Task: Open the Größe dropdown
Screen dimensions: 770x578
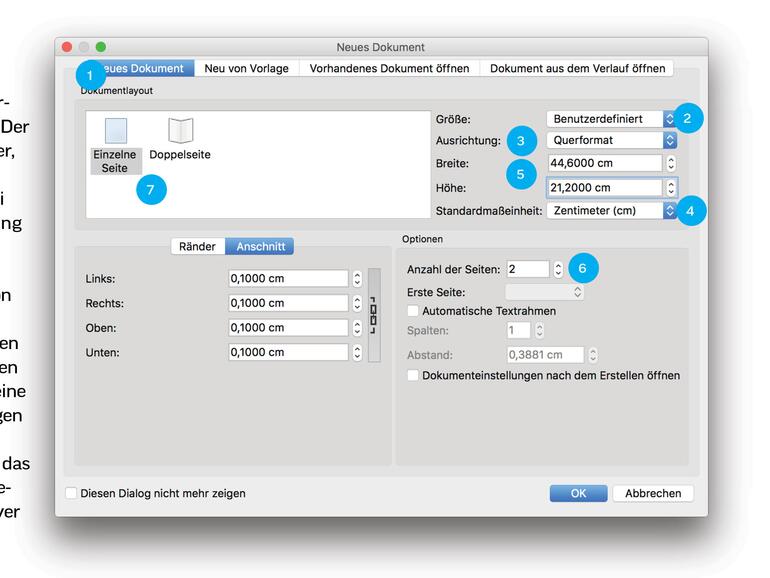Action: pos(611,119)
